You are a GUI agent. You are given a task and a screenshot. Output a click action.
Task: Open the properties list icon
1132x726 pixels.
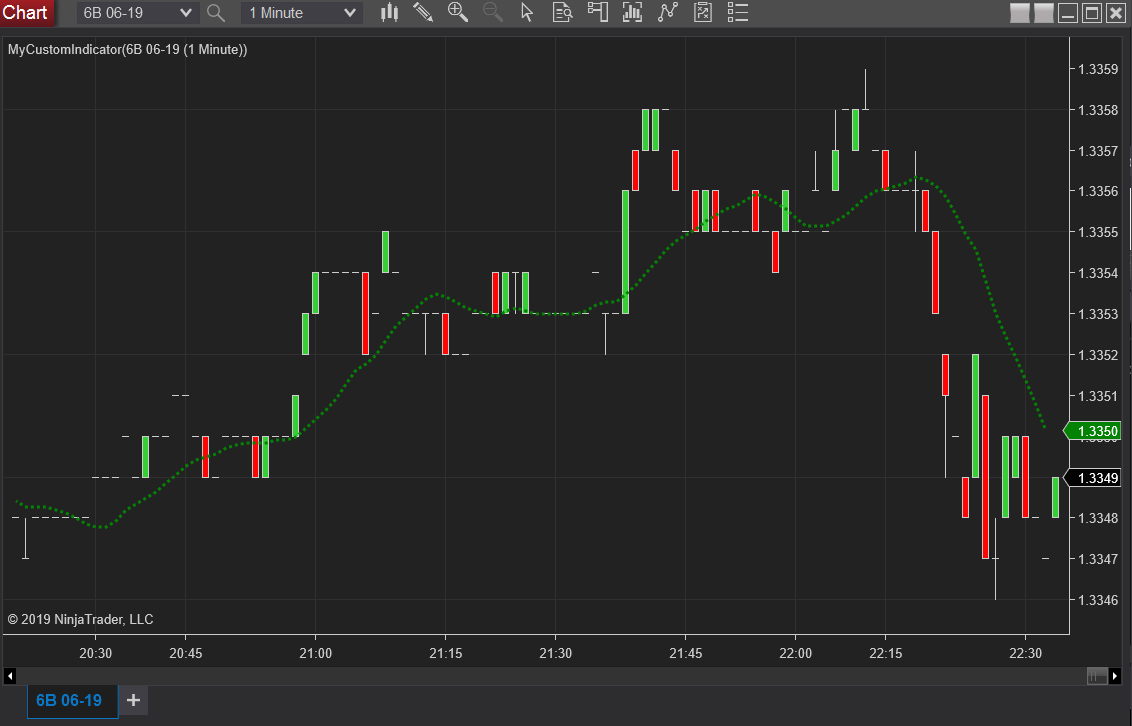pos(738,12)
